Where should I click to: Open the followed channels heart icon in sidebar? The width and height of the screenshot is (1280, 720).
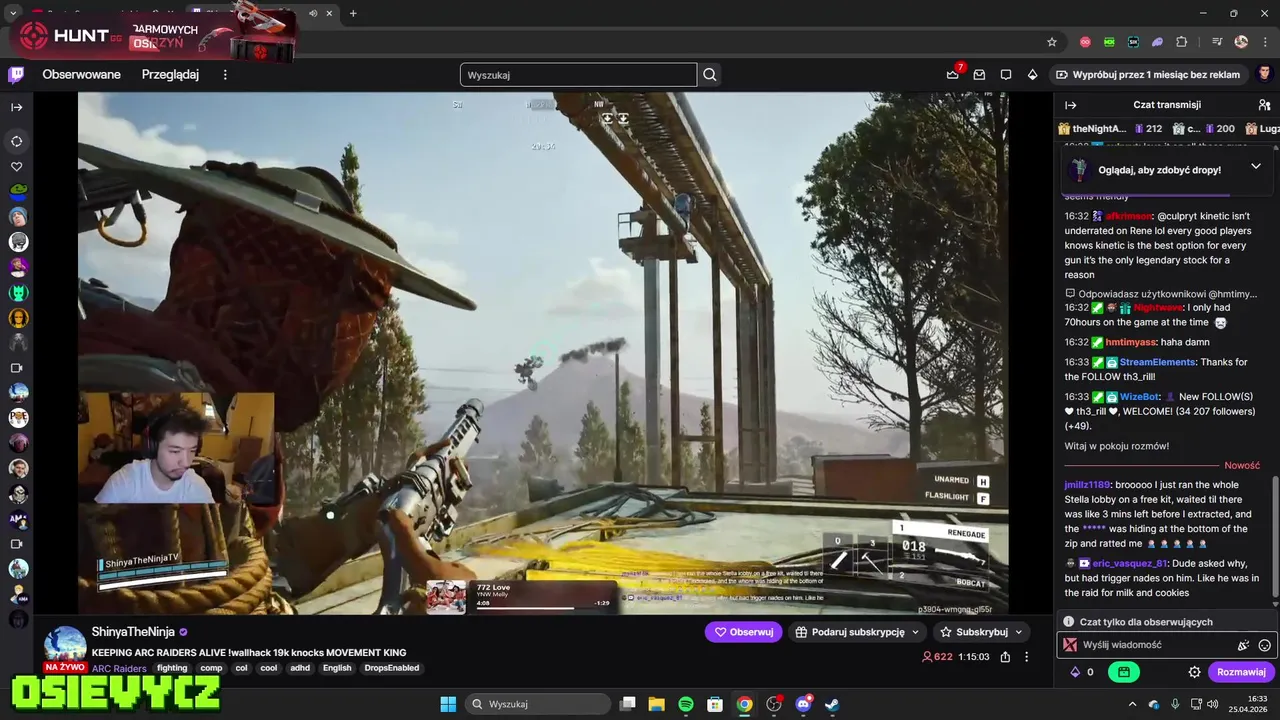(16, 167)
